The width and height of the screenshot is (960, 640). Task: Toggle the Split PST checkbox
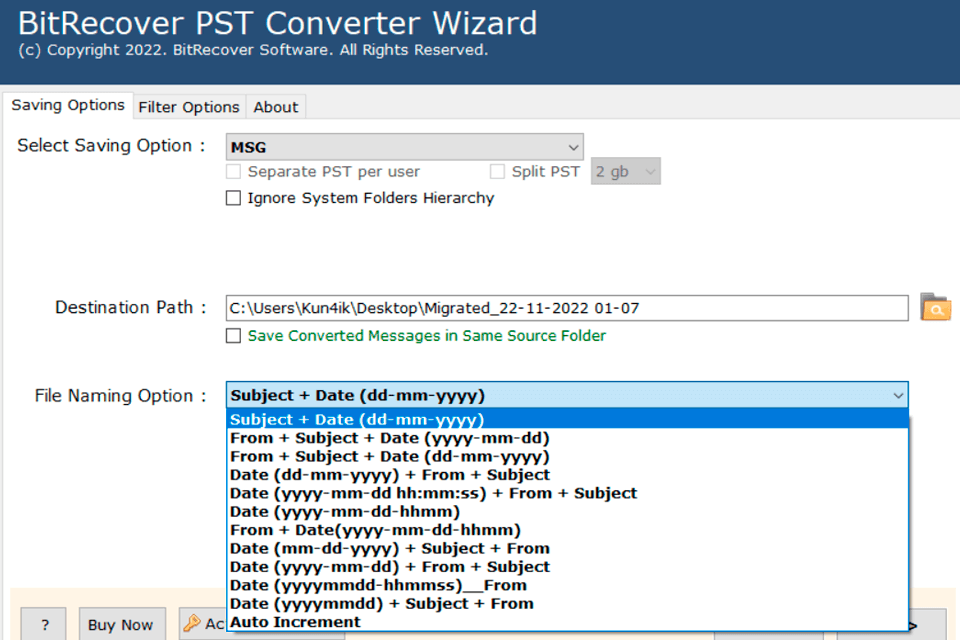[497, 171]
